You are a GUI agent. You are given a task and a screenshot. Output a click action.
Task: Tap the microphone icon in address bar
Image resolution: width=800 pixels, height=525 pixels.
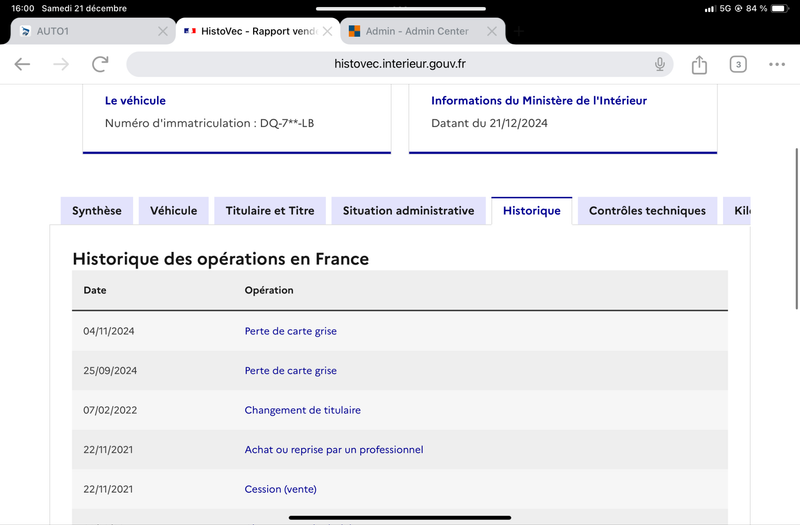coord(660,64)
